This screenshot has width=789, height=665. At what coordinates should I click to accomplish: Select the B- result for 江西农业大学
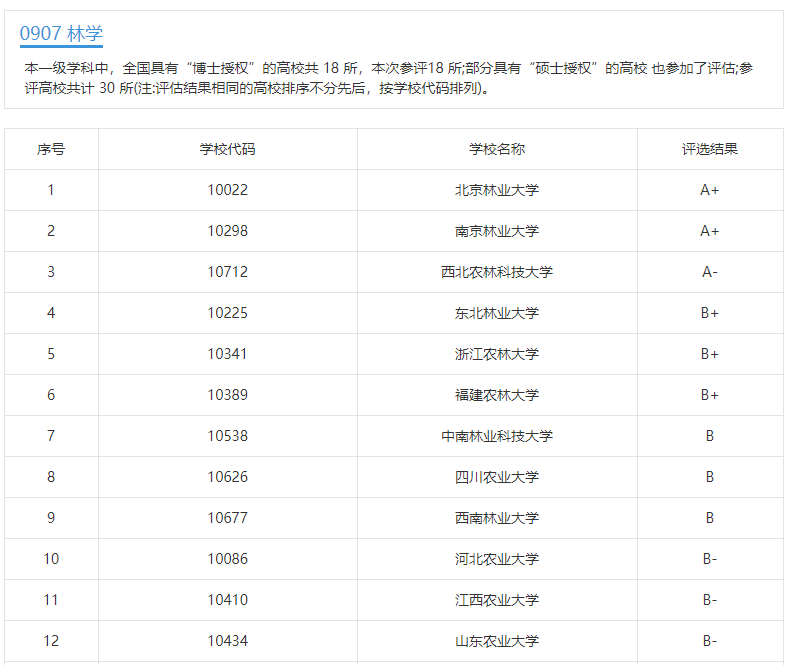point(710,600)
